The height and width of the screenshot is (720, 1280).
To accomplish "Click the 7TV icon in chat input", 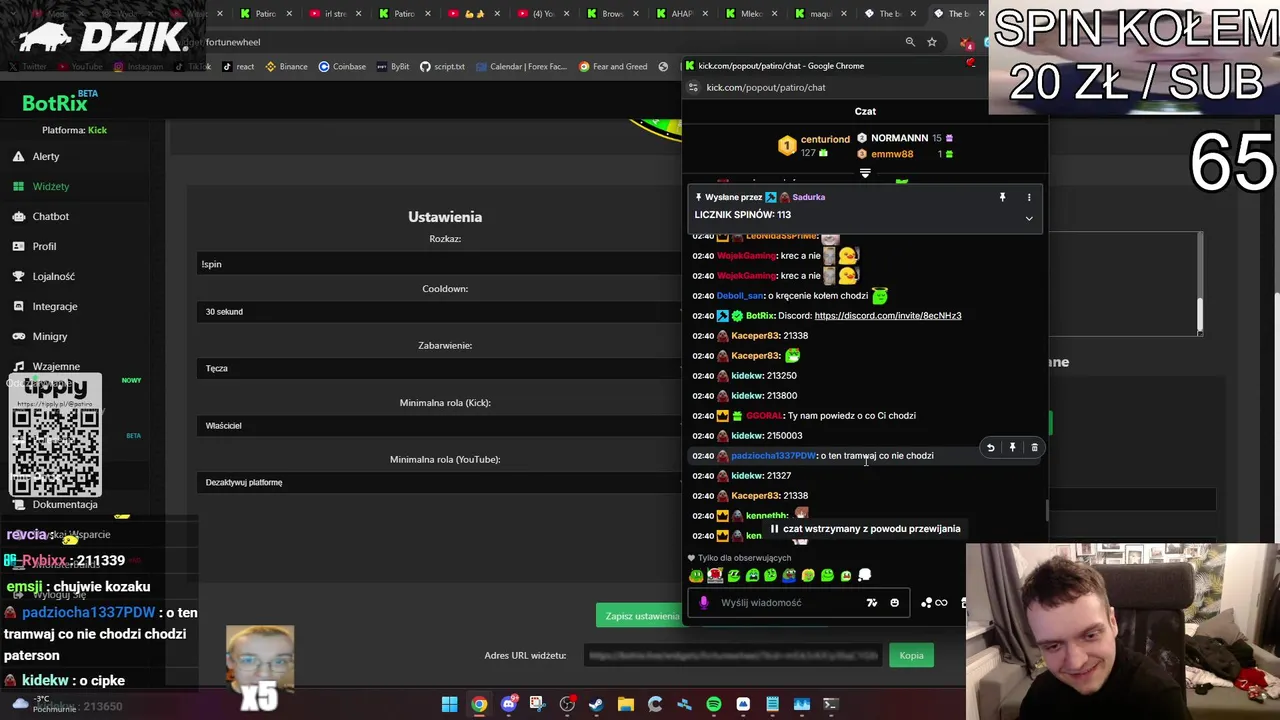I will pos(872,602).
